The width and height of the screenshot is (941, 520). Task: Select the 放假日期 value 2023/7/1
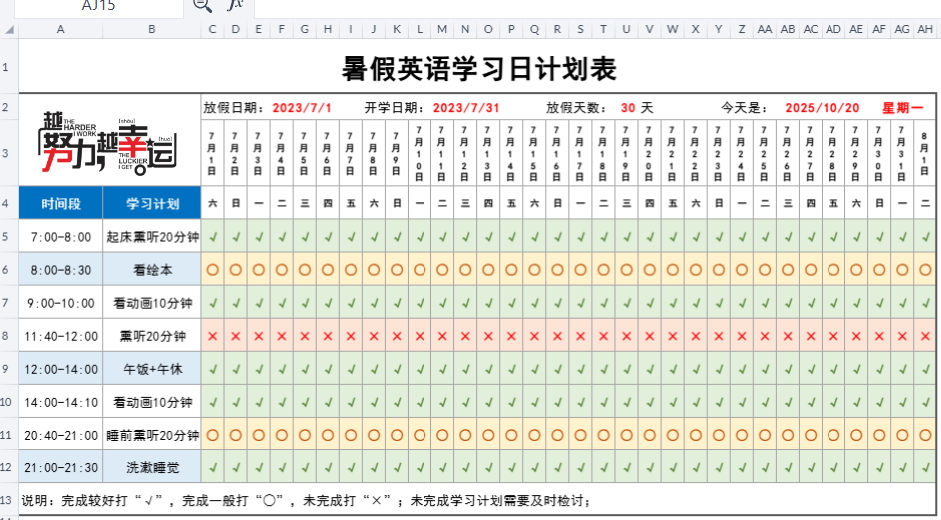pyautogui.click(x=302, y=108)
